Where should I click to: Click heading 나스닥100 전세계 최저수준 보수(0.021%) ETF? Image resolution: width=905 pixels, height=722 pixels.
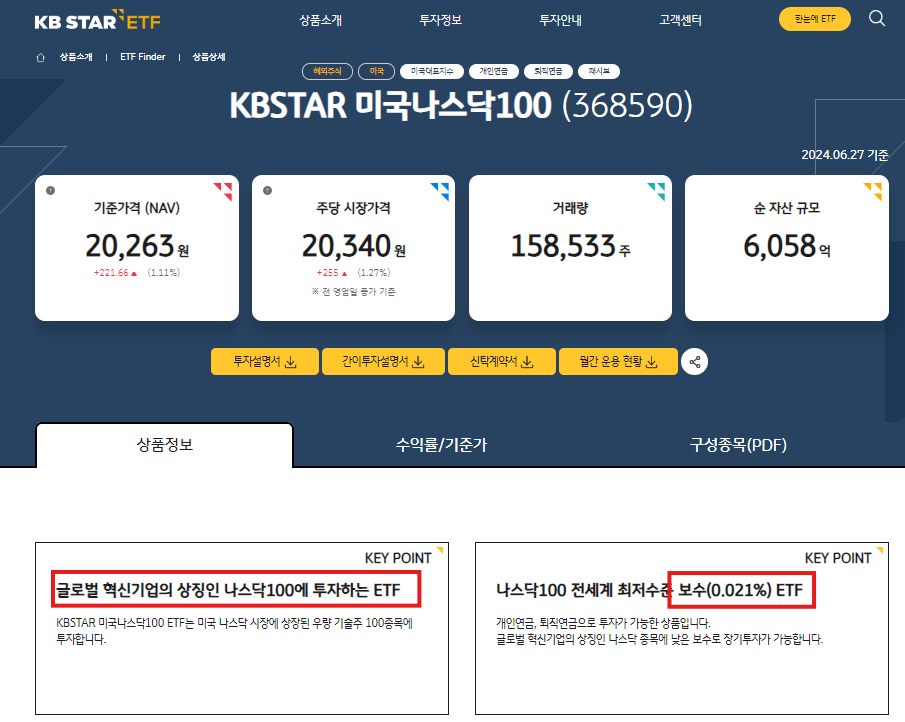649,590
